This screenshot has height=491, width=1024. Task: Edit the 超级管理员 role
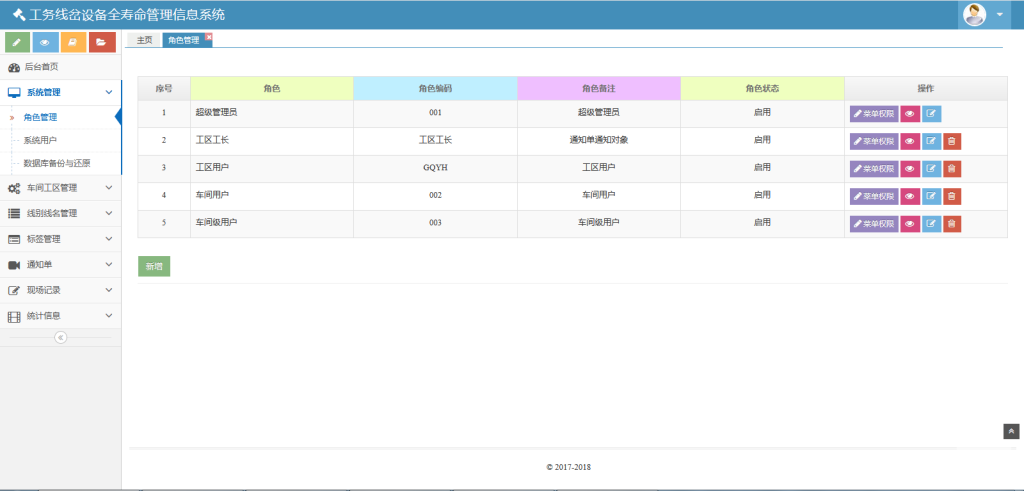click(932, 114)
